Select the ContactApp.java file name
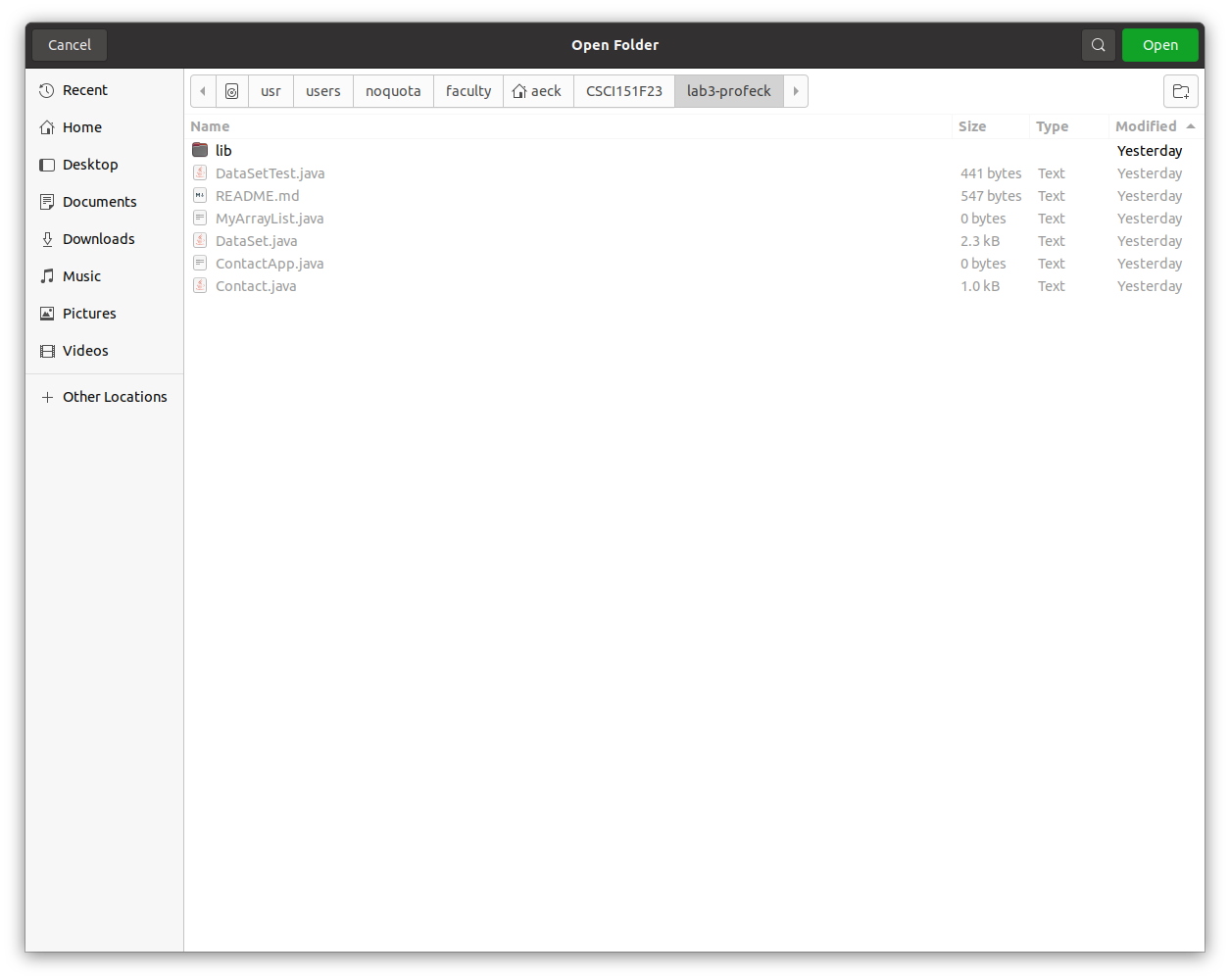 (270, 264)
